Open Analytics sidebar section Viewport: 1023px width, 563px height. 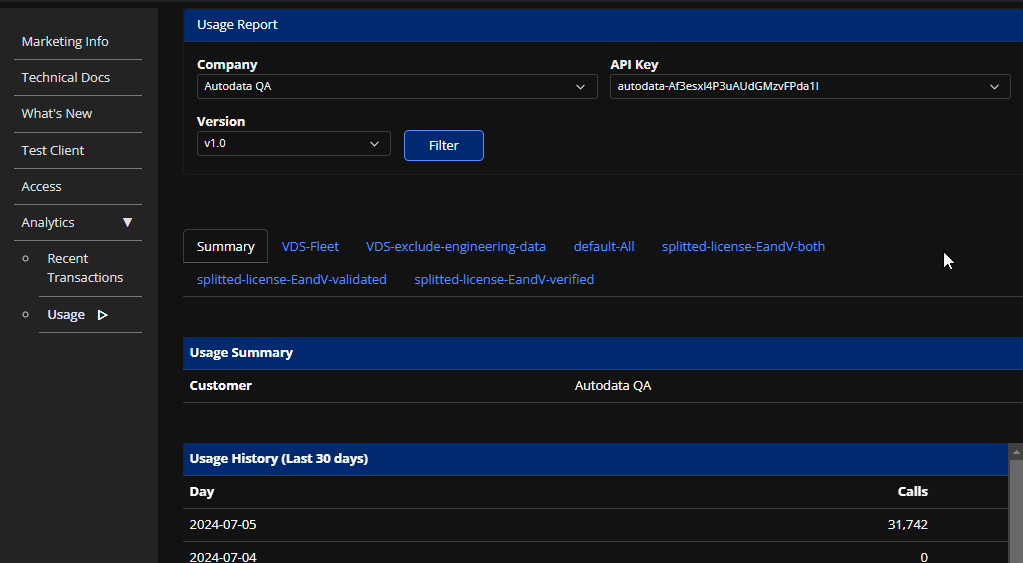click(48, 222)
